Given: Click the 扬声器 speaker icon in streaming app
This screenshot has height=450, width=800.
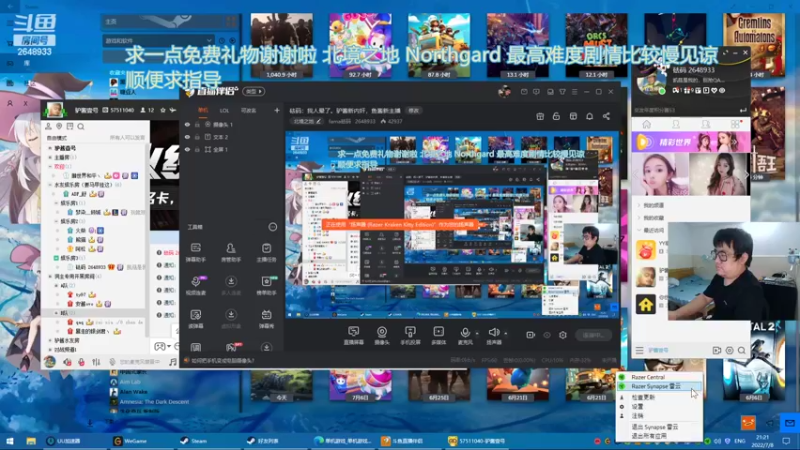Looking at the screenshot, I should point(493,333).
